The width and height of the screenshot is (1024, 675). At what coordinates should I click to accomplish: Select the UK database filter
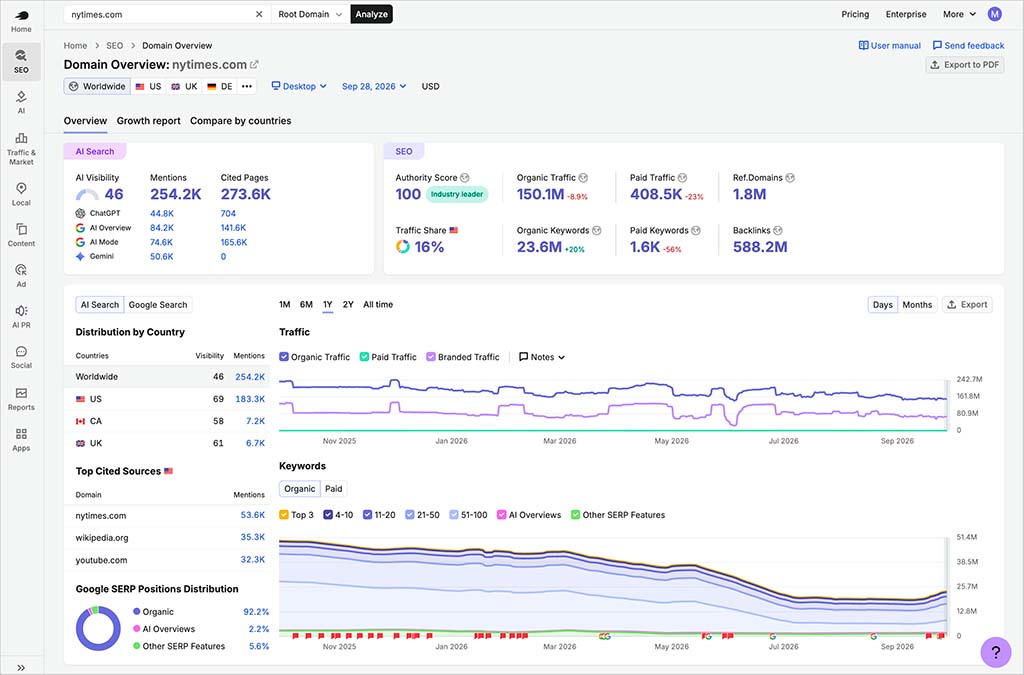click(184, 86)
